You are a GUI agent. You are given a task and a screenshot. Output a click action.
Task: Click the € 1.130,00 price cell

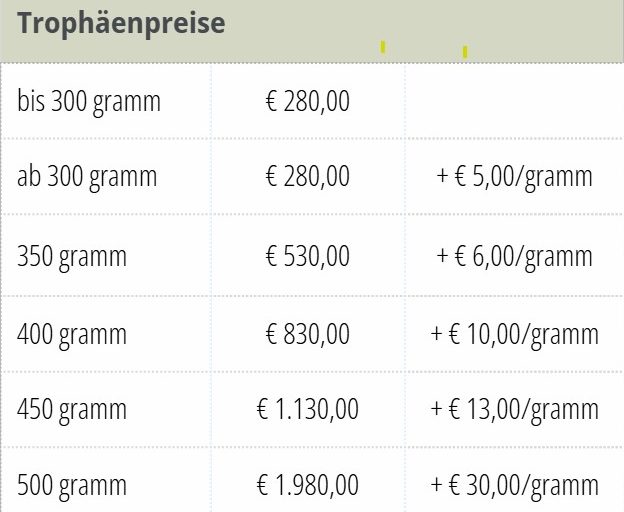click(308, 409)
